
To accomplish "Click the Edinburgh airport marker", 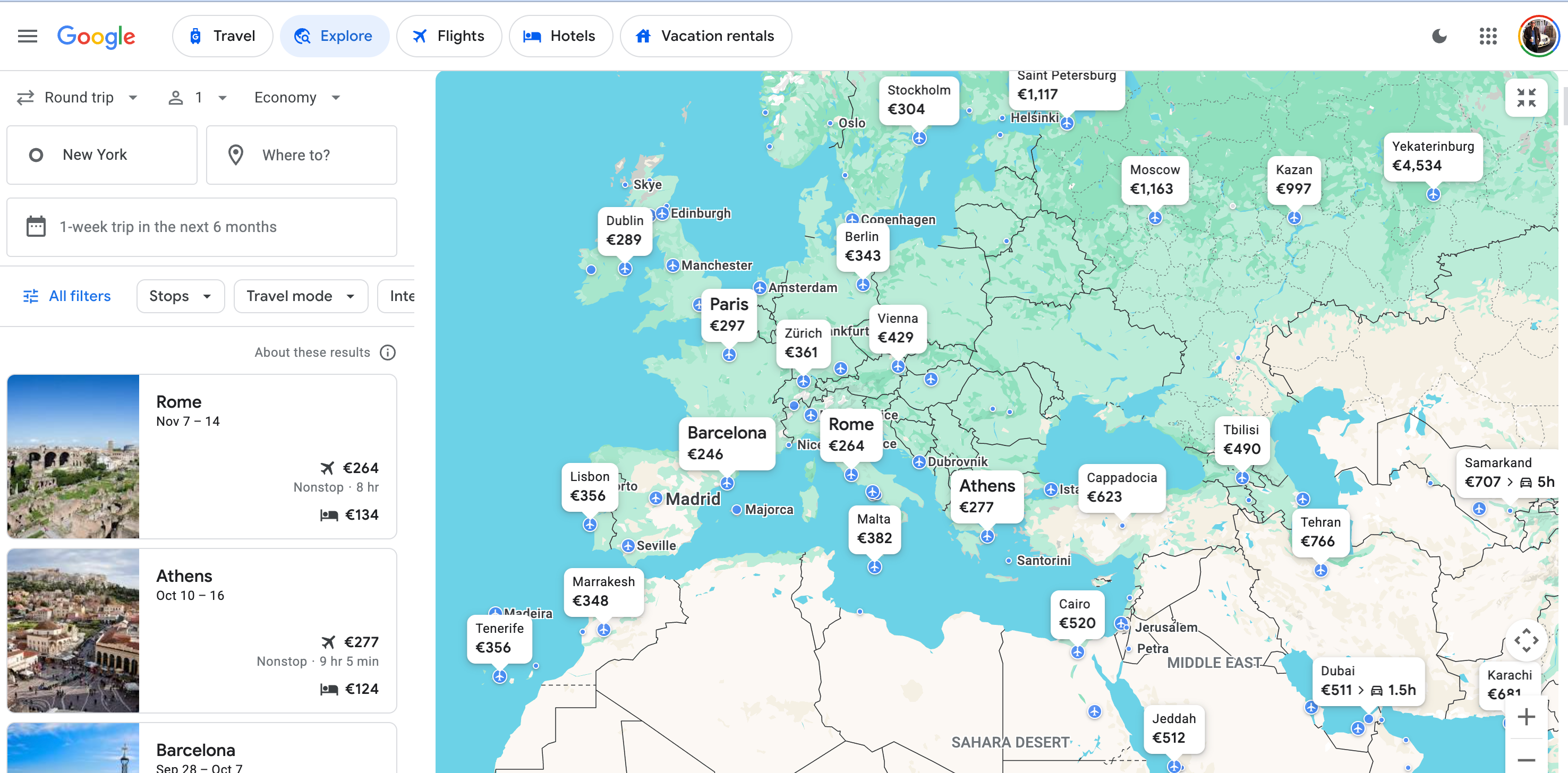I will (x=662, y=213).
